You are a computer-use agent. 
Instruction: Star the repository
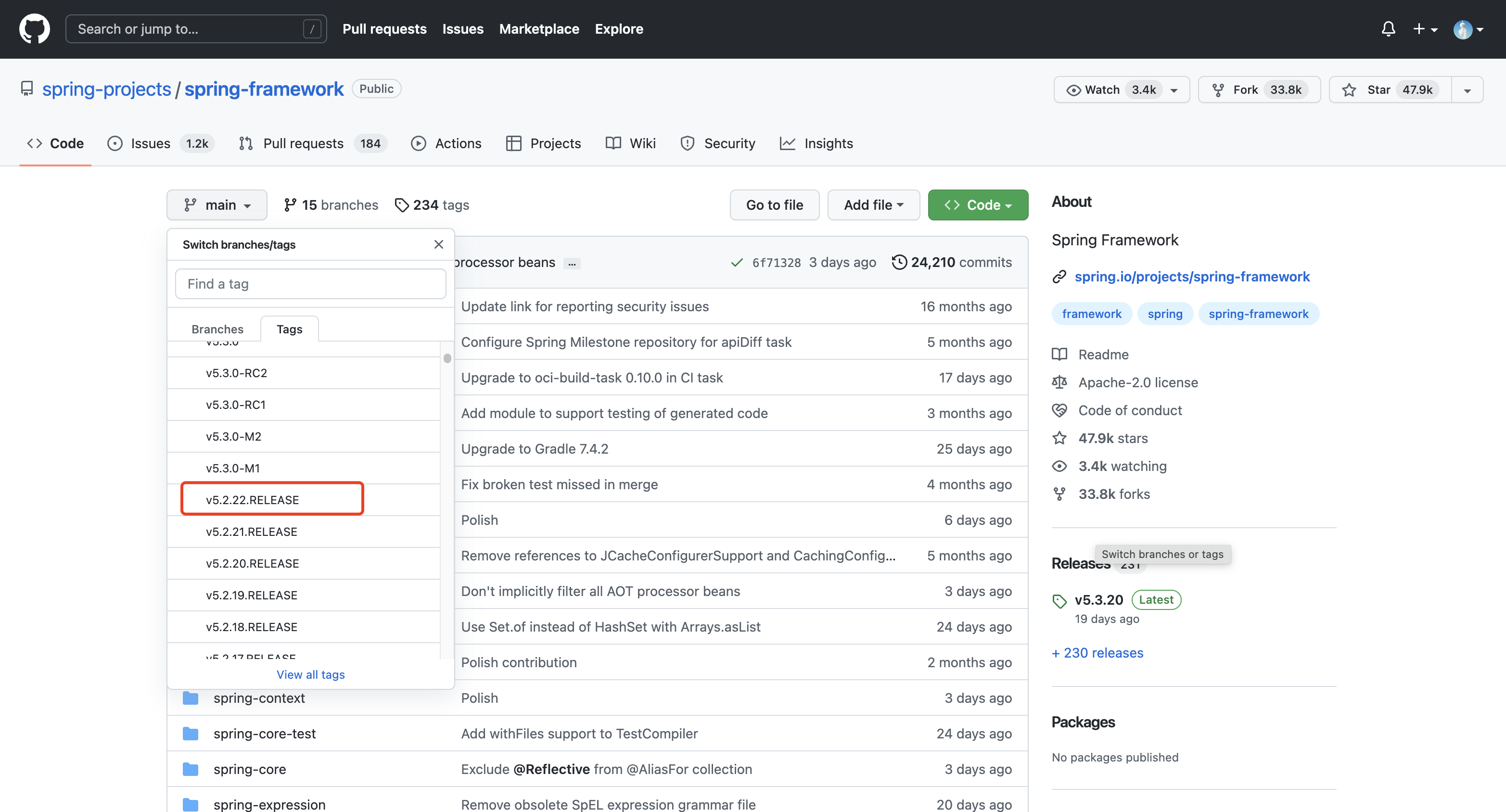click(x=1391, y=89)
